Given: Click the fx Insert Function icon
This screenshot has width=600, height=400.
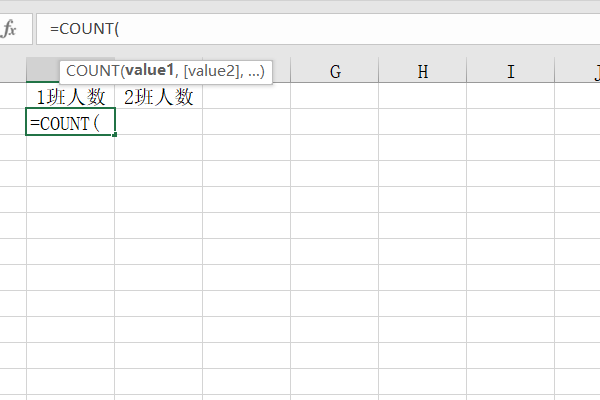Looking at the screenshot, I should (10, 29).
